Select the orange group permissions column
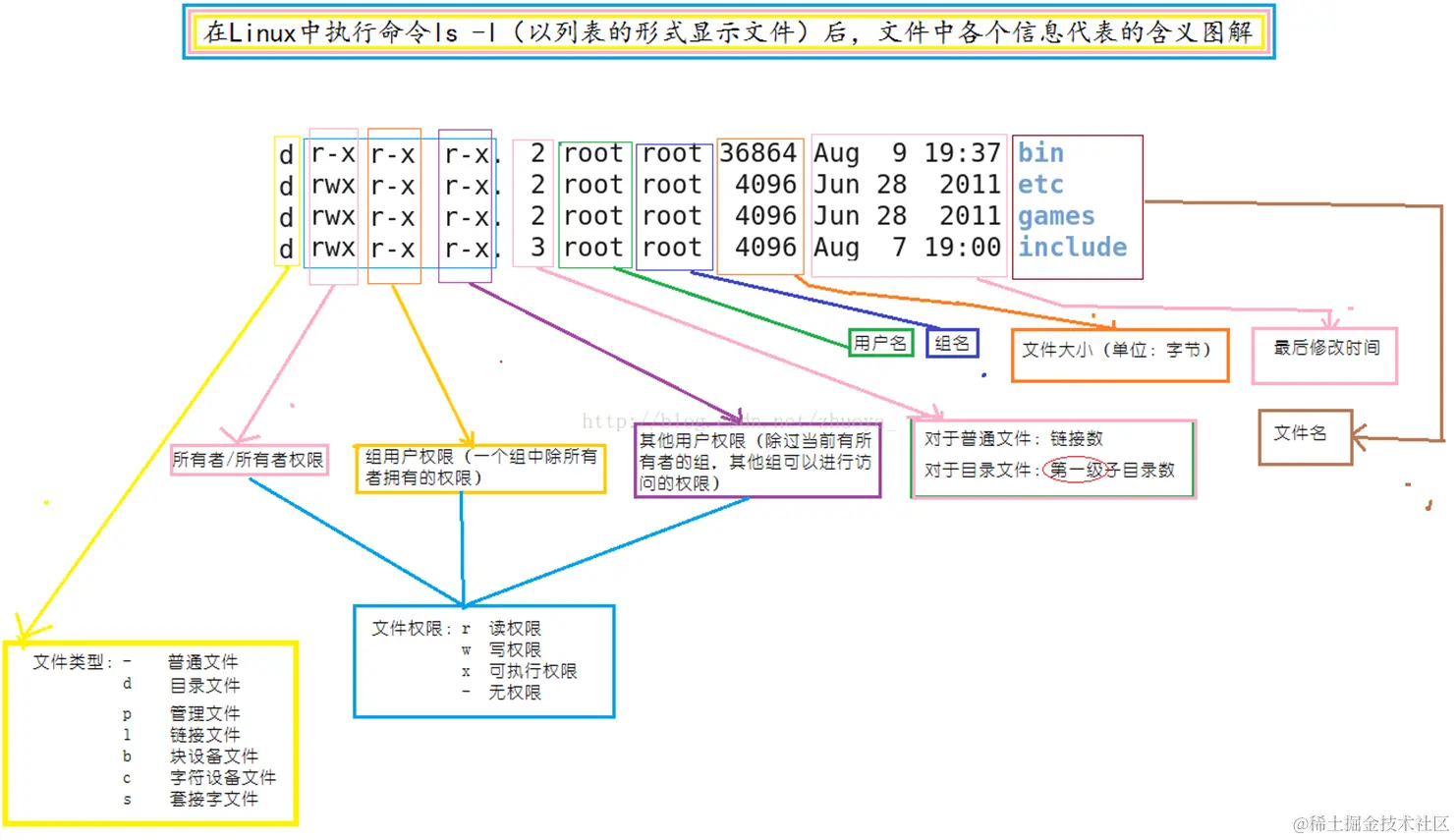The width and height of the screenshot is (1456, 840). [393, 201]
